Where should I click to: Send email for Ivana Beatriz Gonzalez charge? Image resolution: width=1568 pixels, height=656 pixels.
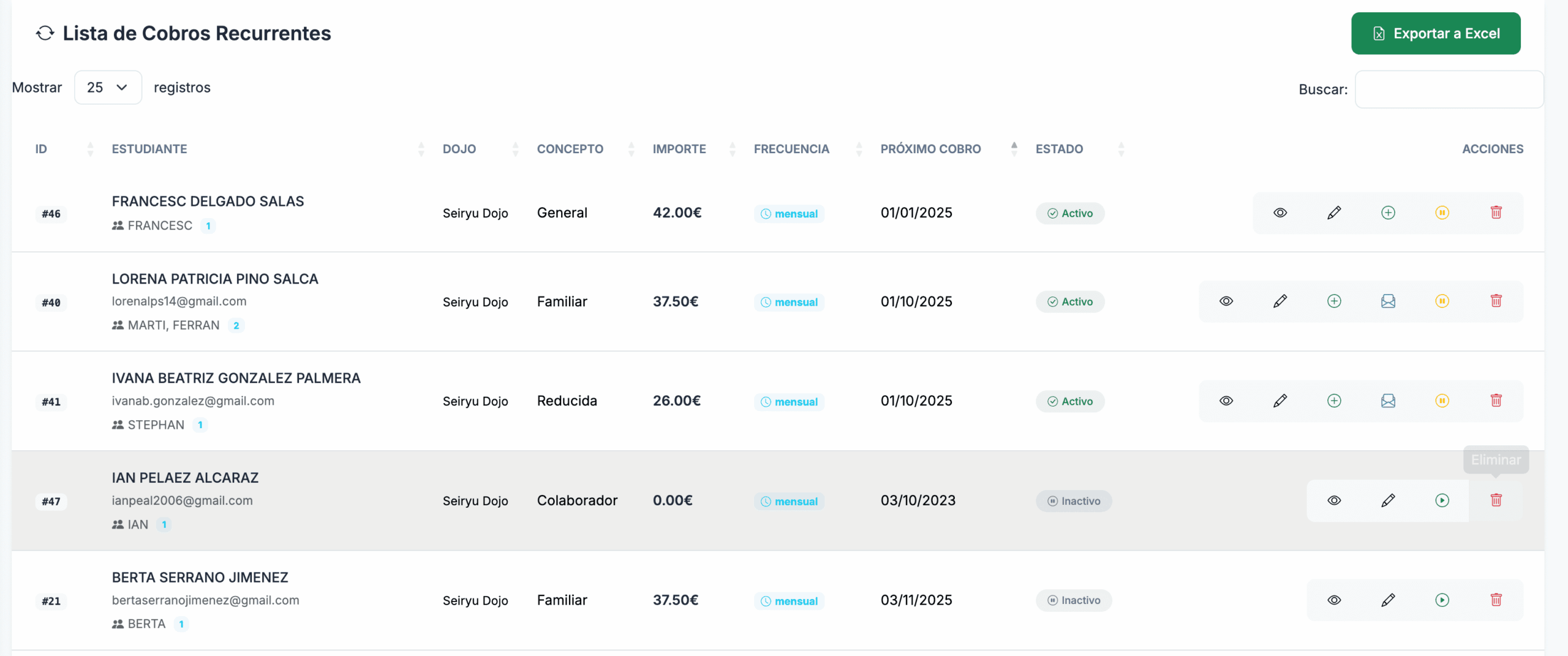[x=1388, y=401]
